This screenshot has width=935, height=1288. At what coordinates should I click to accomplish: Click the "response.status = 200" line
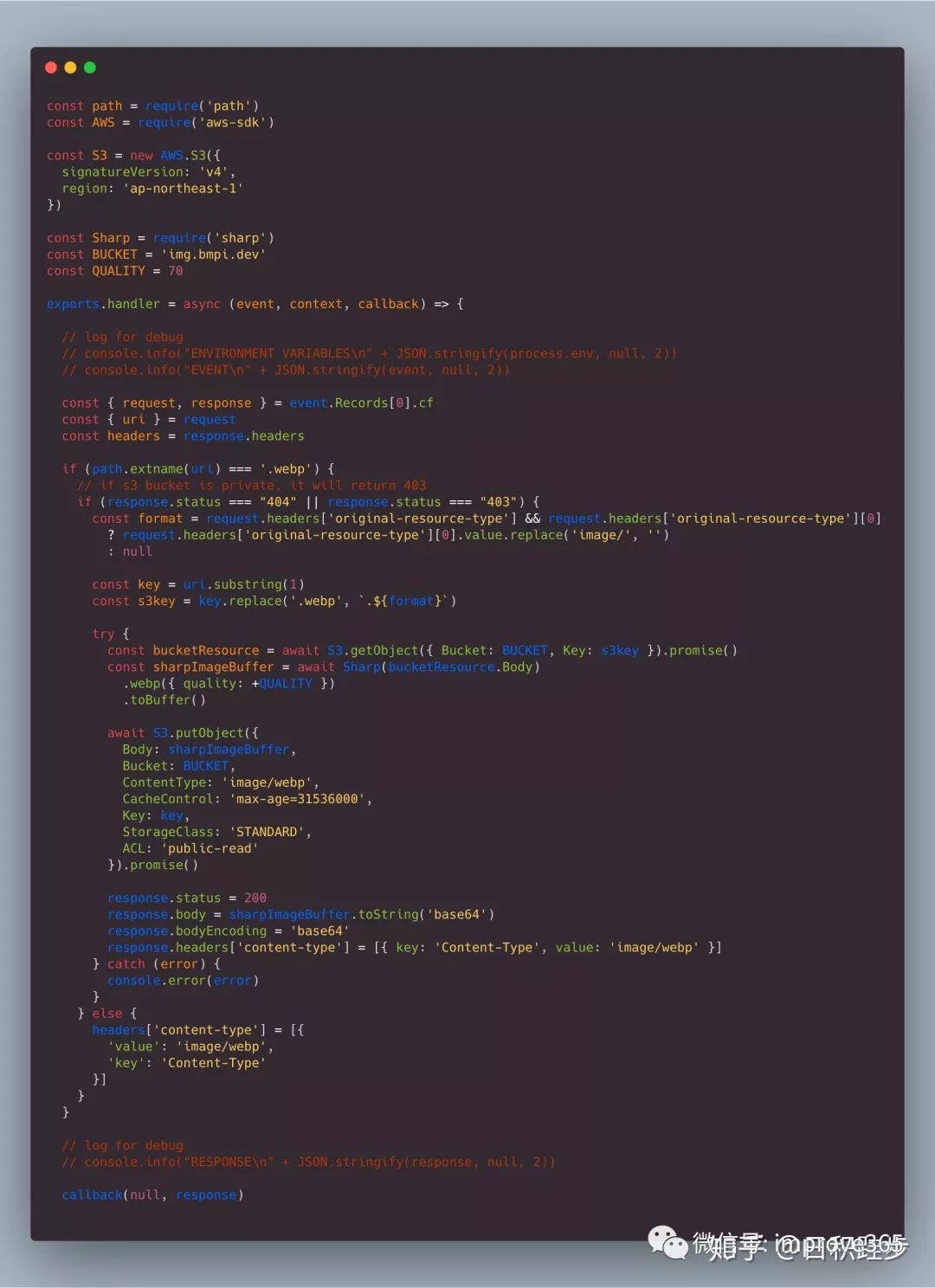(187, 898)
